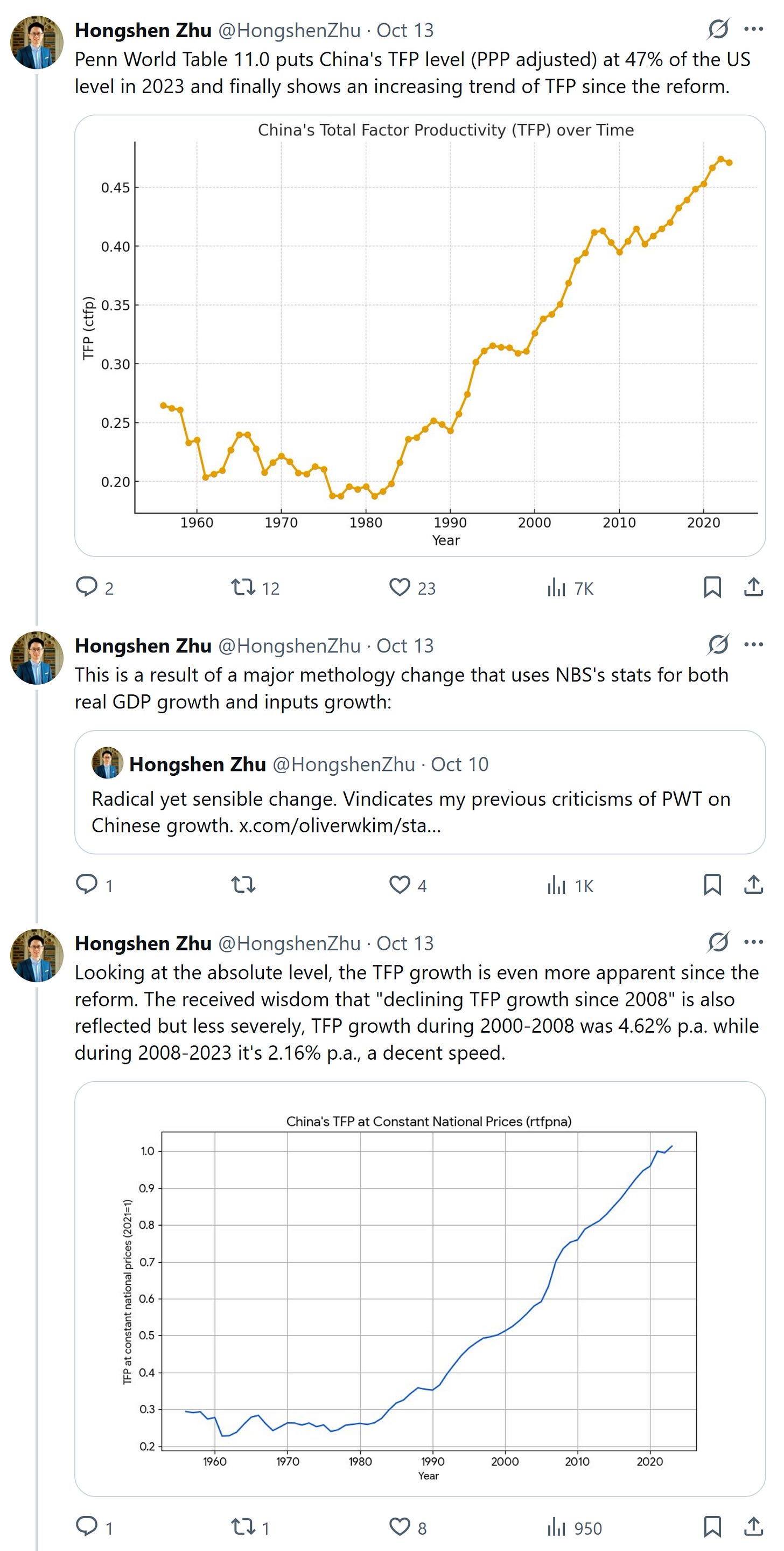Bookmark the first tweet with TFP chart
Screen dimensions: 784x1551
(x=712, y=587)
